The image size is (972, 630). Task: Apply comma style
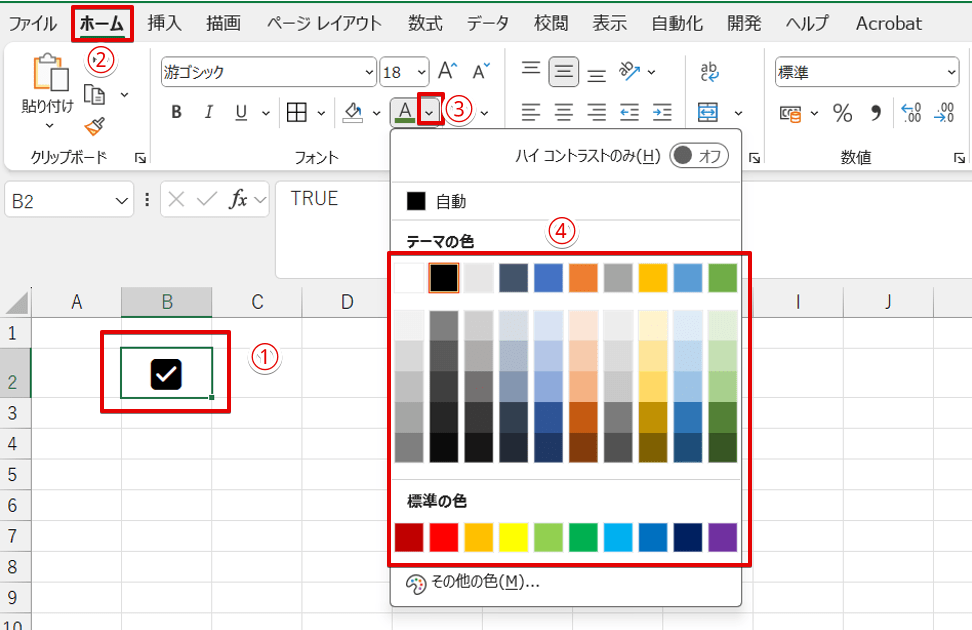coord(875,113)
